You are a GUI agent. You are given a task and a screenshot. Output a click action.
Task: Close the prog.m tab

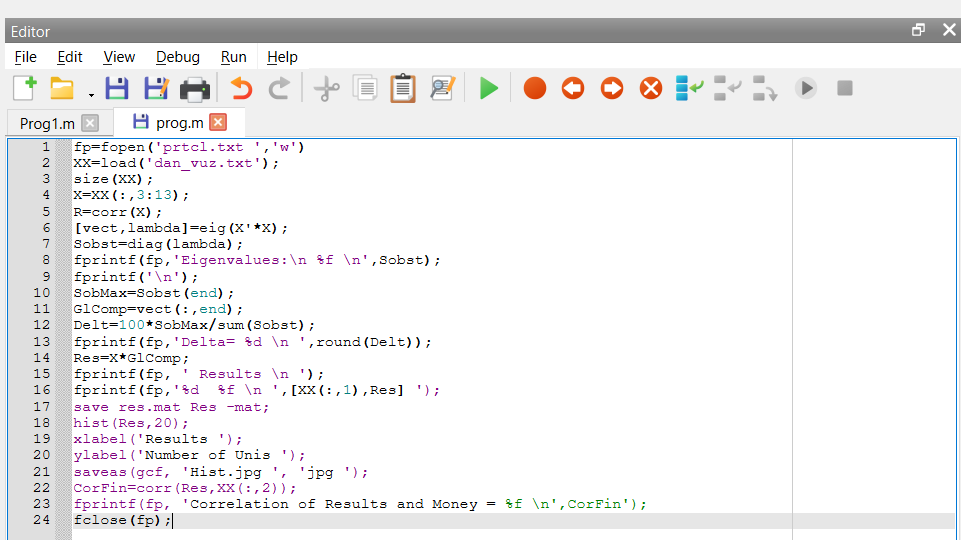click(x=218, y=122)
